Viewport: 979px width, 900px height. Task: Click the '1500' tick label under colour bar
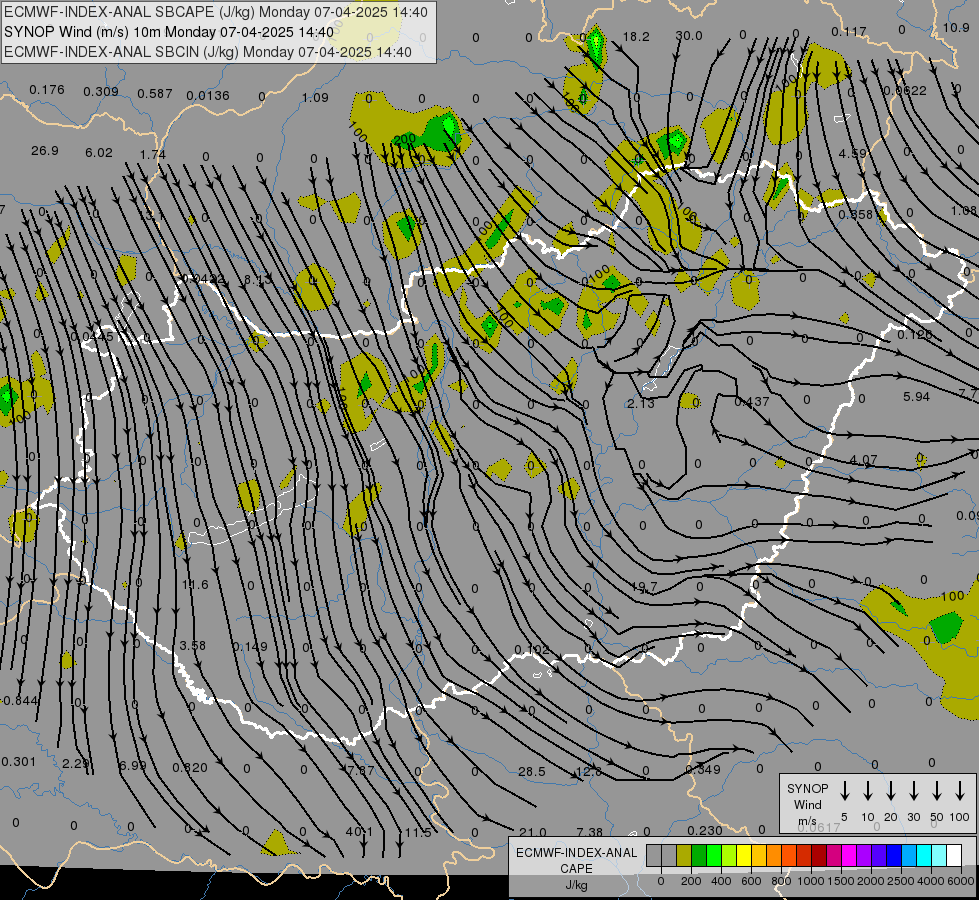(841, 881)
